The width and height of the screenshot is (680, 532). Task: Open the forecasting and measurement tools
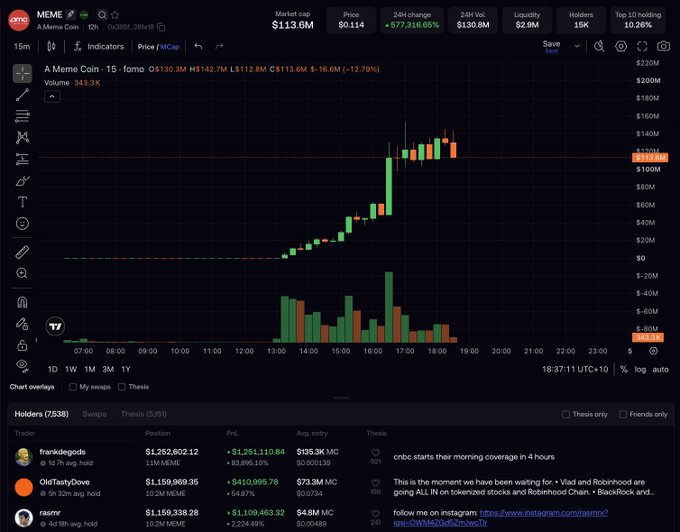point(22,159)
